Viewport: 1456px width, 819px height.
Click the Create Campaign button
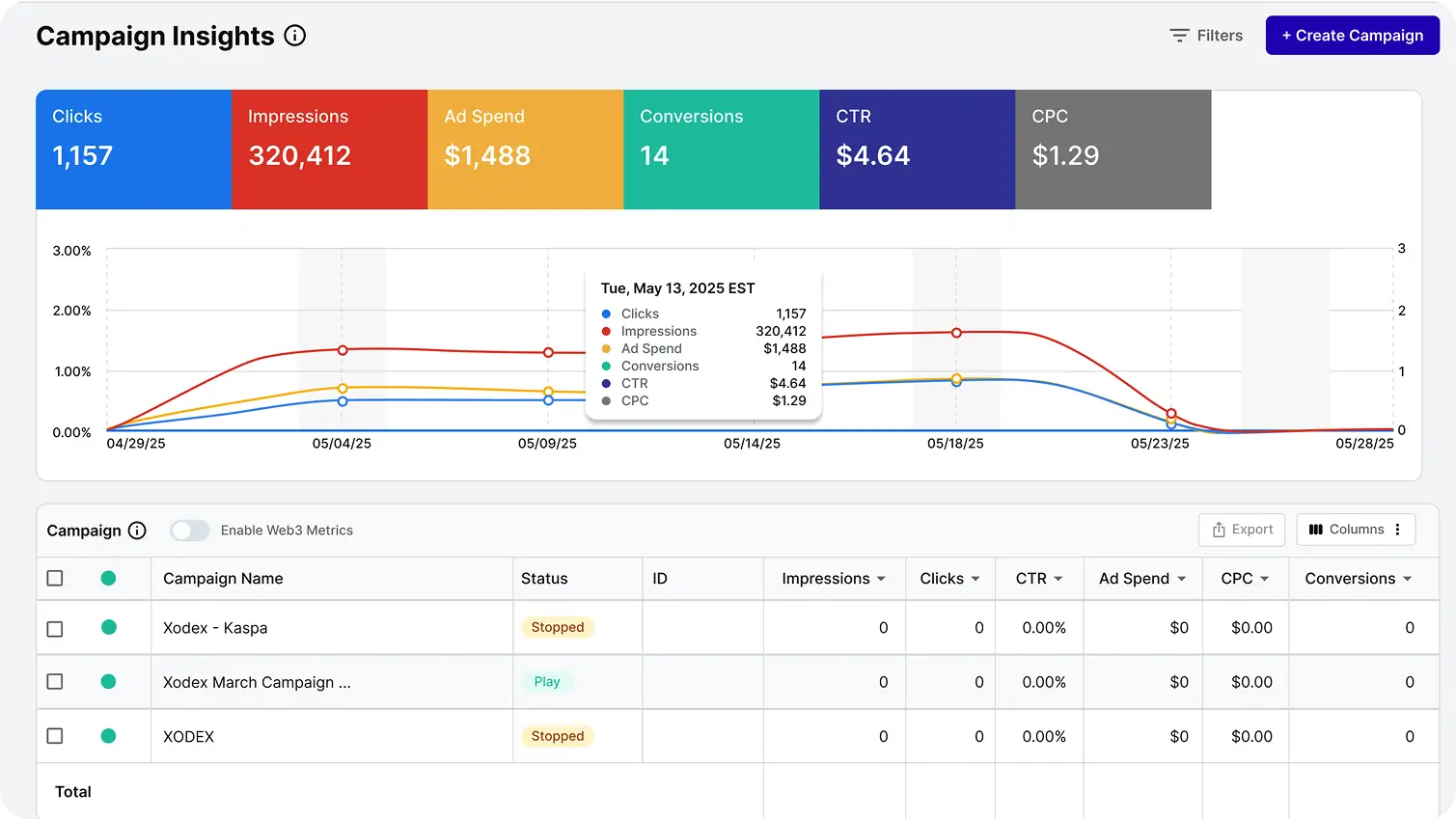tap(1352, 36)
